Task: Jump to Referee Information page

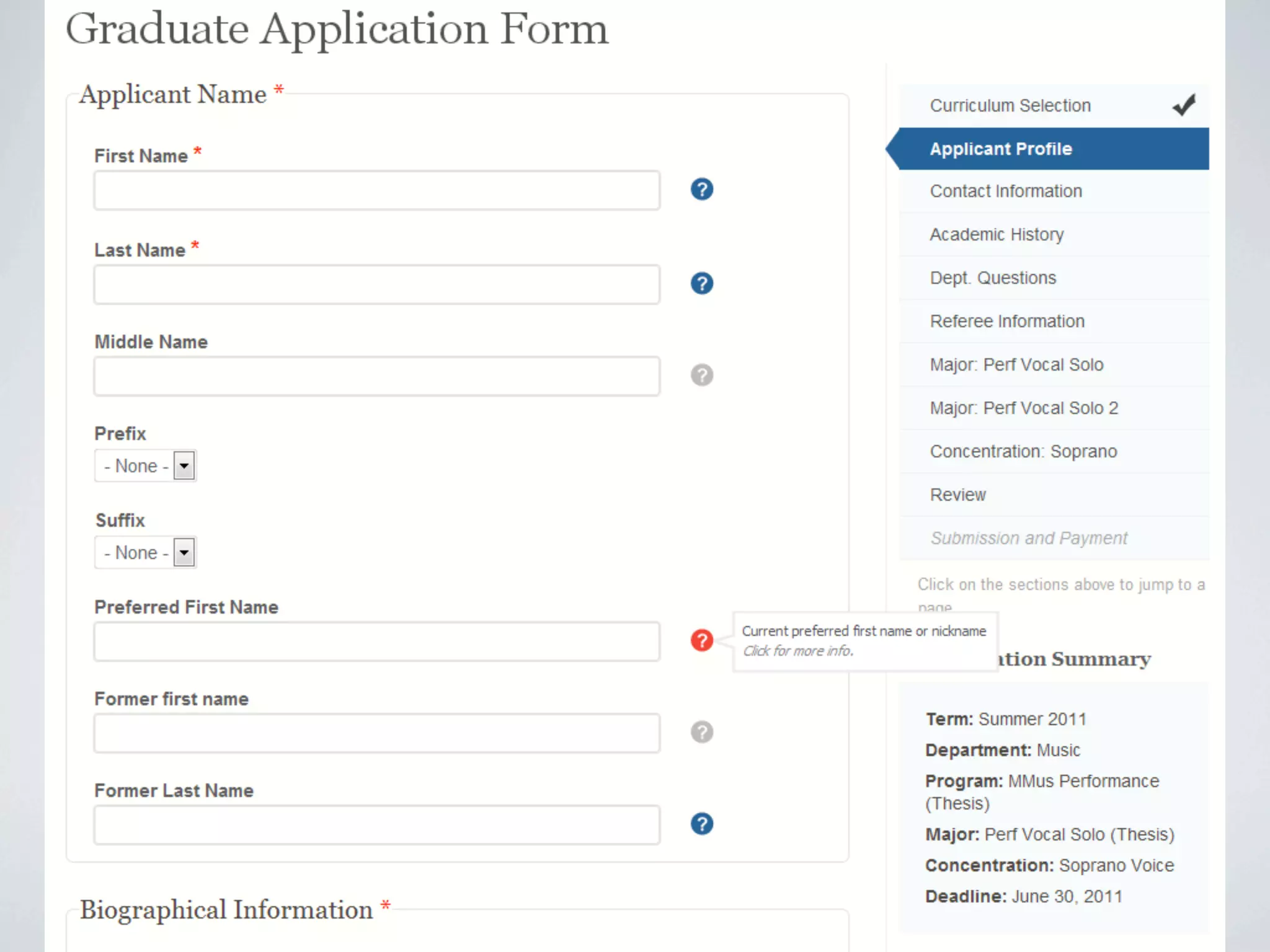Action: point(1006,321)
